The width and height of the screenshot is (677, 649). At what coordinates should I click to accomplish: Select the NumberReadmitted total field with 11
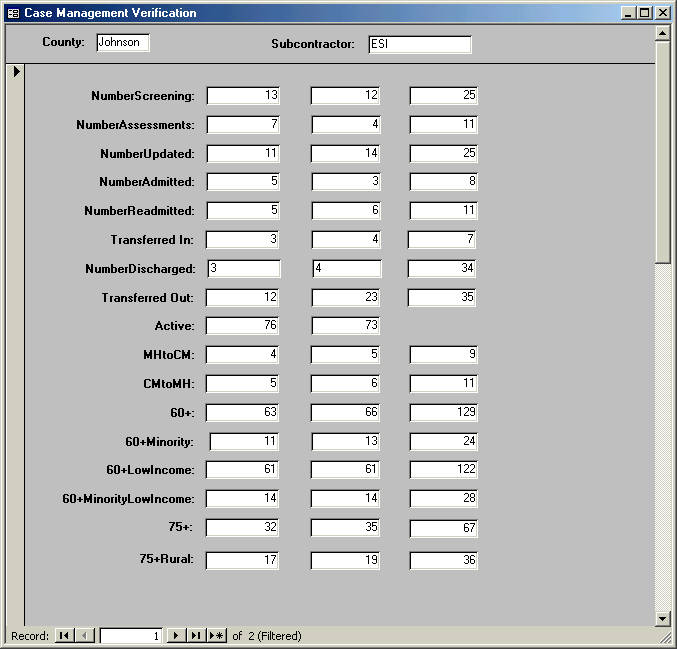pos(444,210)
